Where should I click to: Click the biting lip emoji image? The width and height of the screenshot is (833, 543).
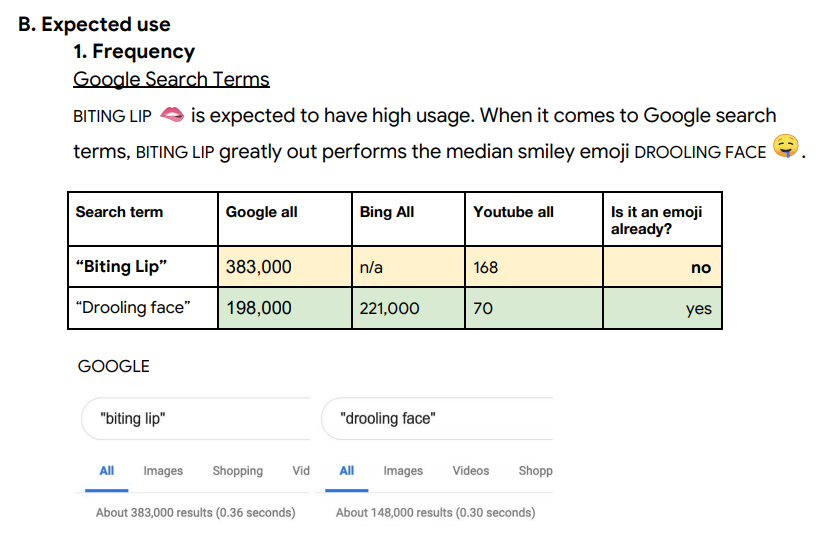[x=172, y=115]
